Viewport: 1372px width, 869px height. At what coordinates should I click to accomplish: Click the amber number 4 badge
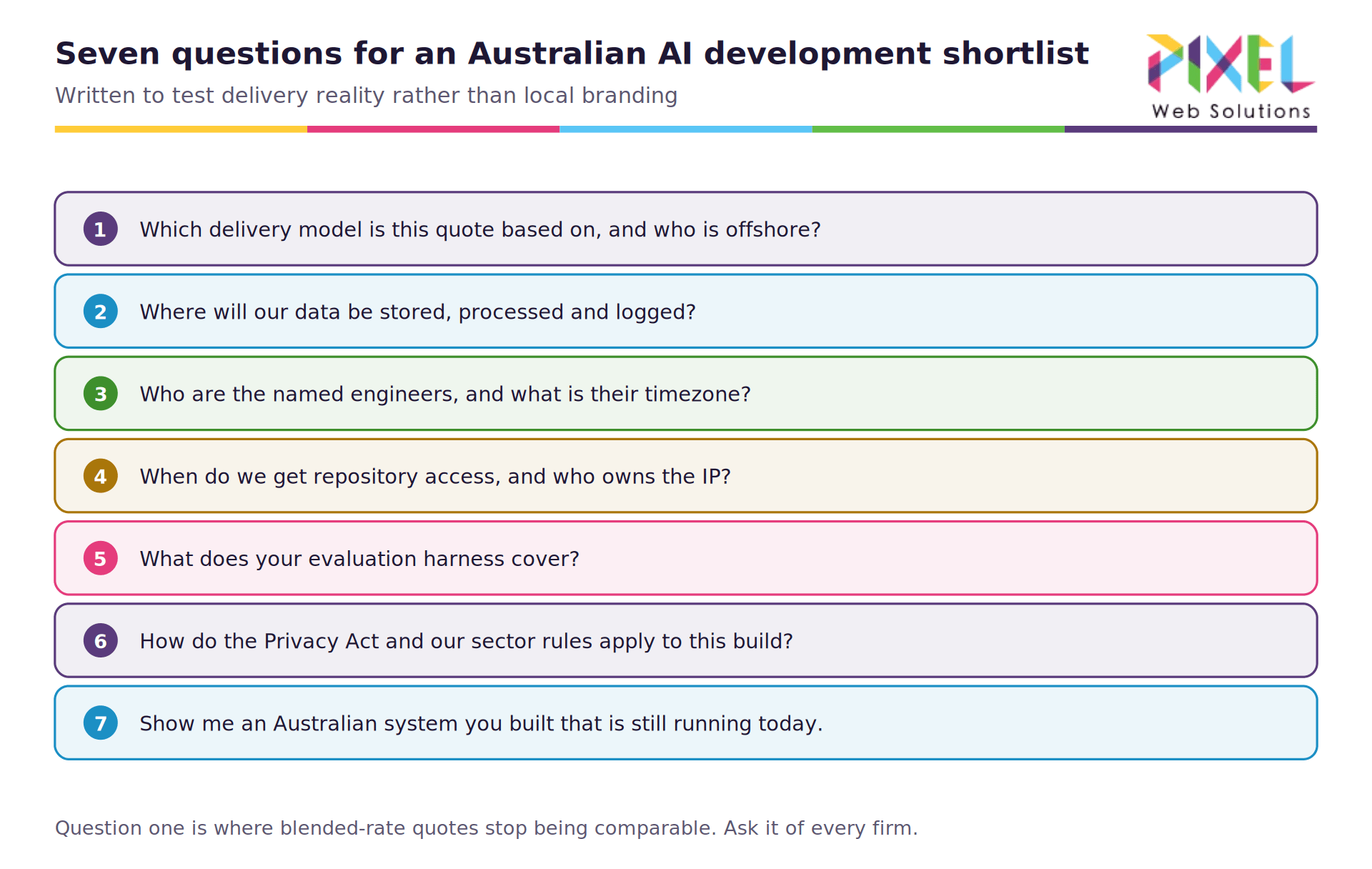click(101, 476)
